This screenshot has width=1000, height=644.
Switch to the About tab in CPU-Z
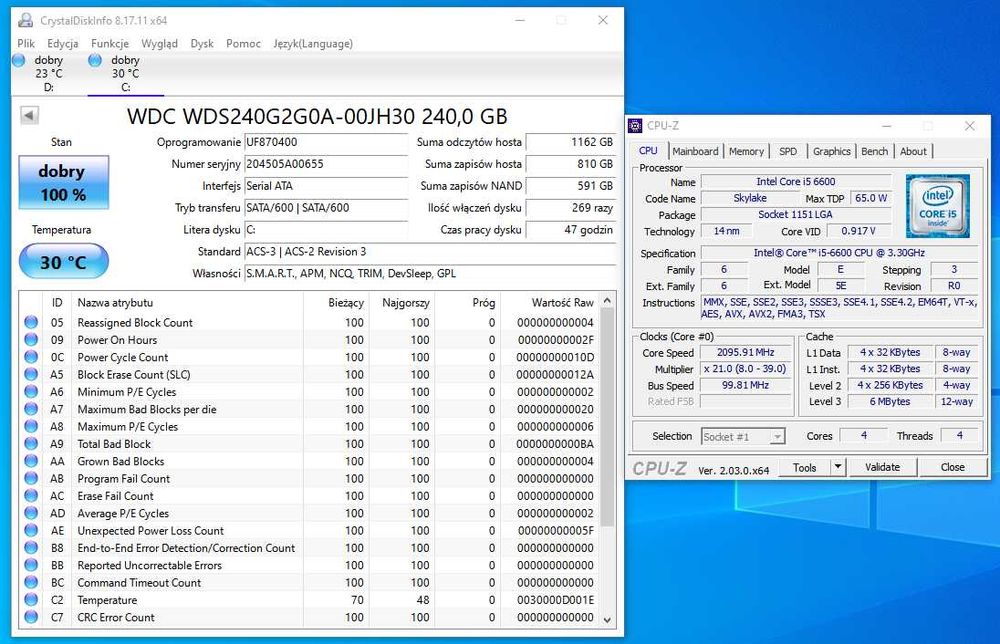pyautogui.click(x=913, y=151)
